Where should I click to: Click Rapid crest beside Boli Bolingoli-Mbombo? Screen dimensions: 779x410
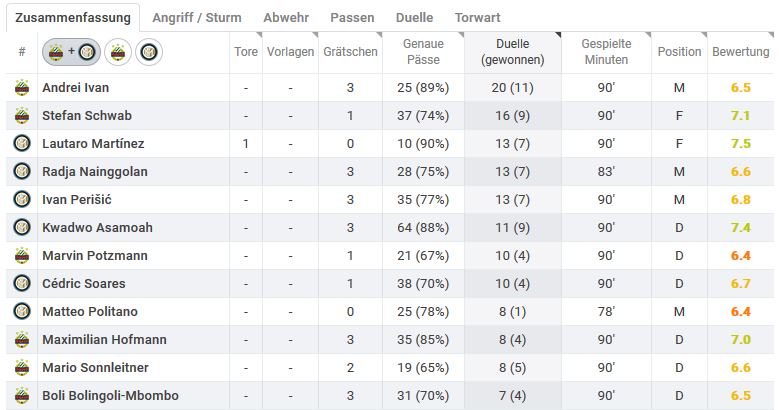pyautogui.click(x=22, y=396)
